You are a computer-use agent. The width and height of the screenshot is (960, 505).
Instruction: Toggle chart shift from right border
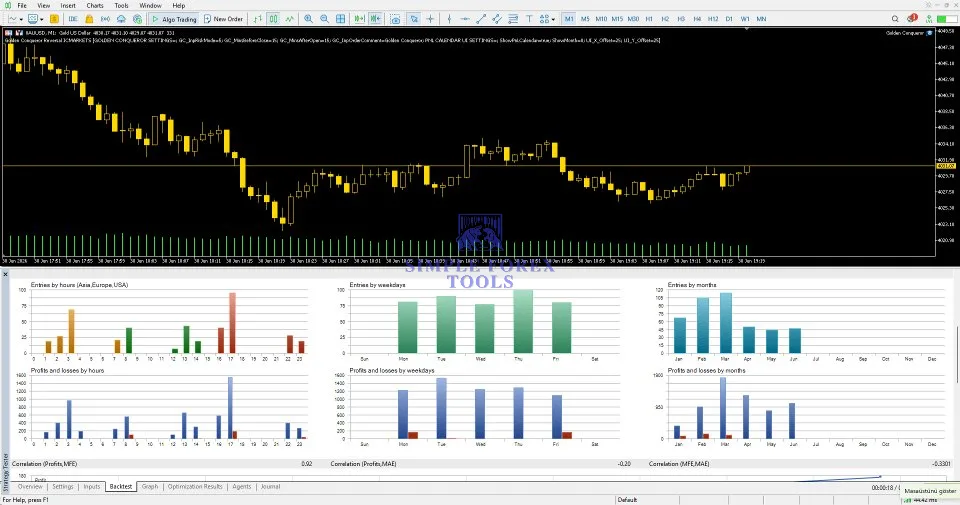click(x=376, y=19)
